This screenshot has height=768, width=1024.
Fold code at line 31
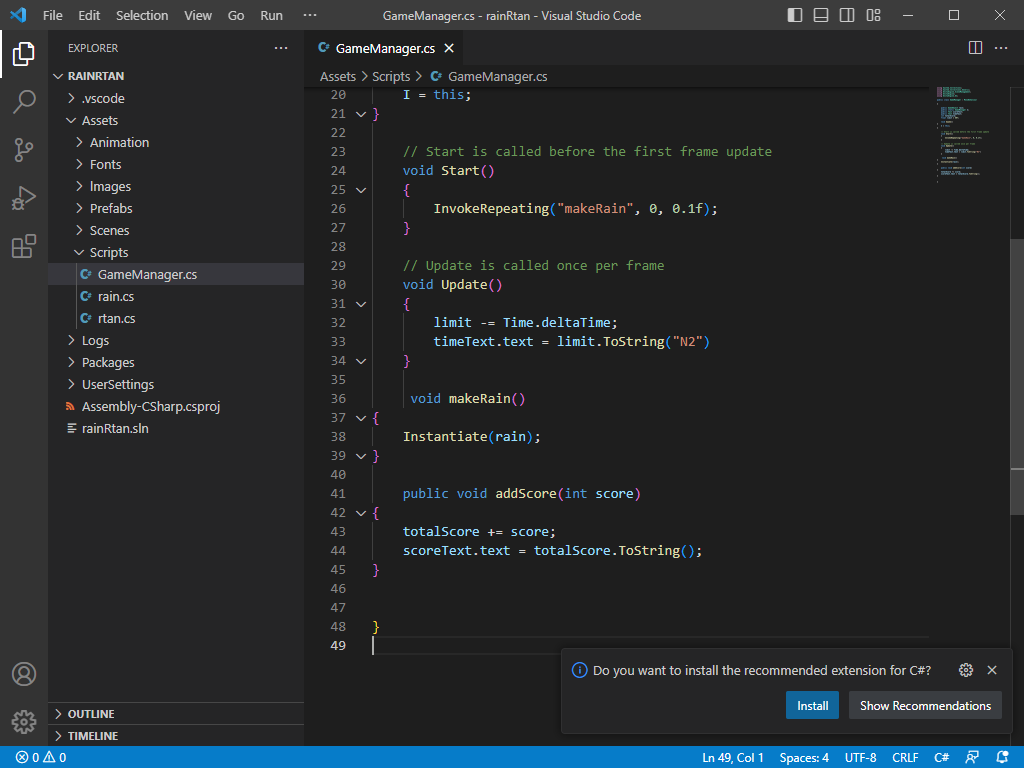coord(360,304)
